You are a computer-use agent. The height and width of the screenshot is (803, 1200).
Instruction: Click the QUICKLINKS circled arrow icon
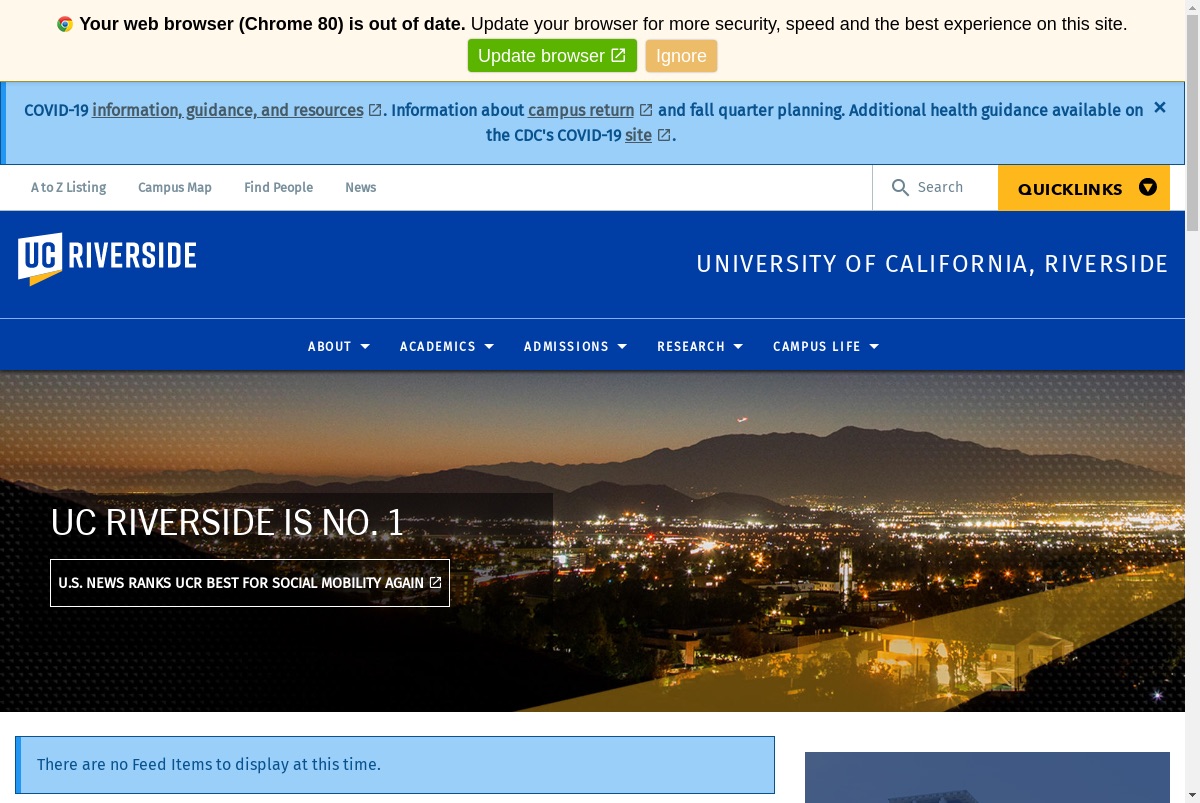[x=1148, y=187]
